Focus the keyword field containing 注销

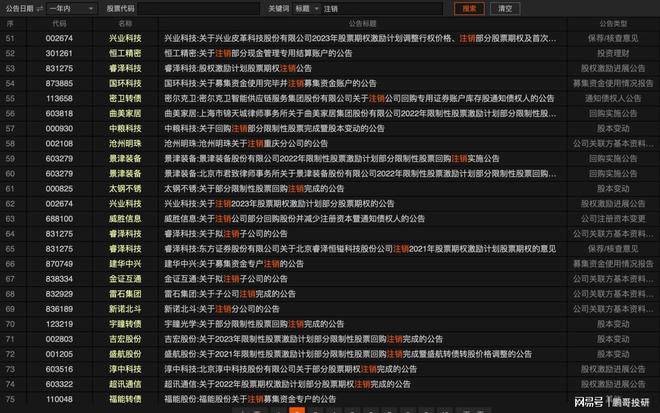click(381, 8)
